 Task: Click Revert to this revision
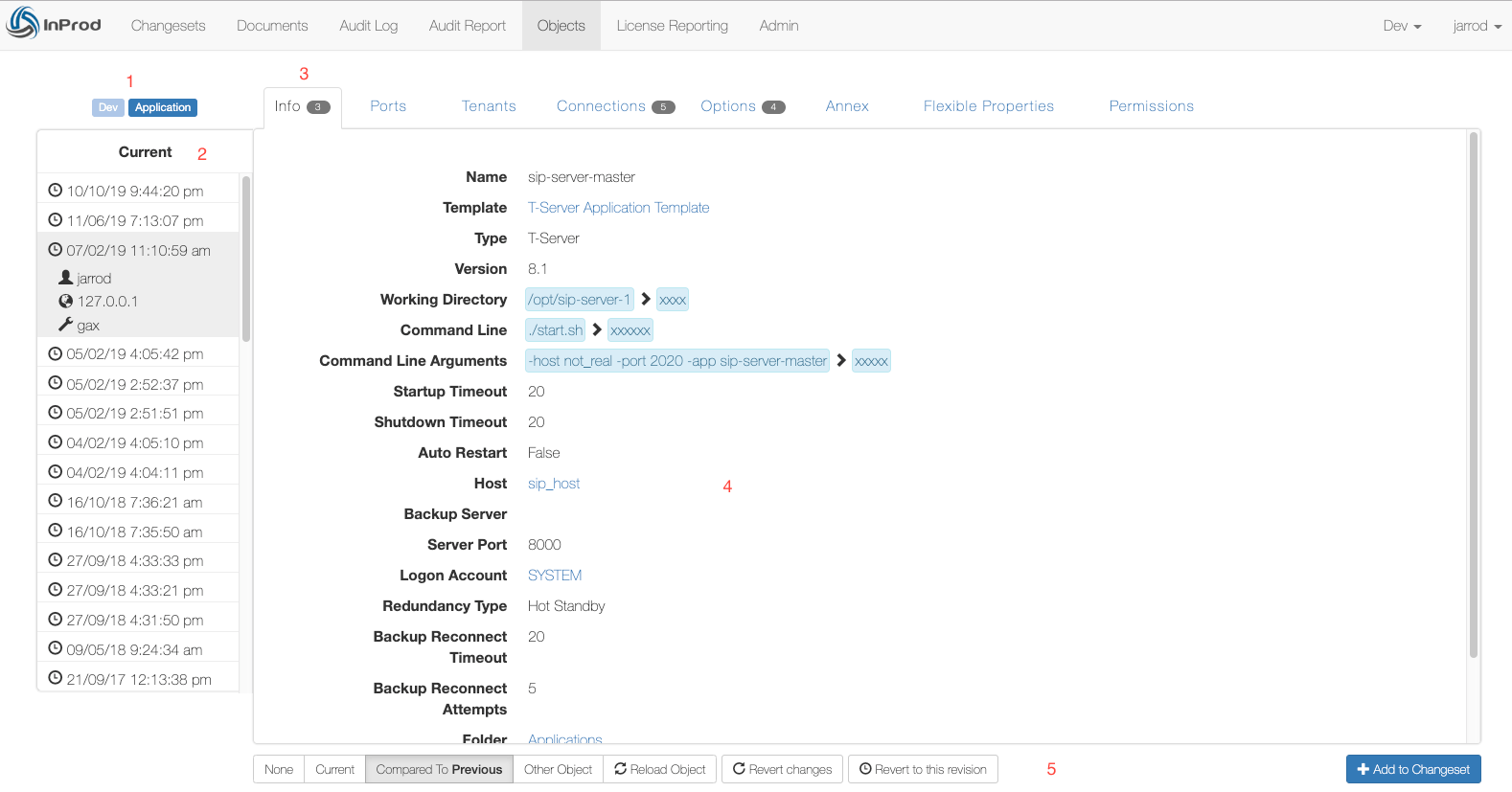tap(923, 769)
